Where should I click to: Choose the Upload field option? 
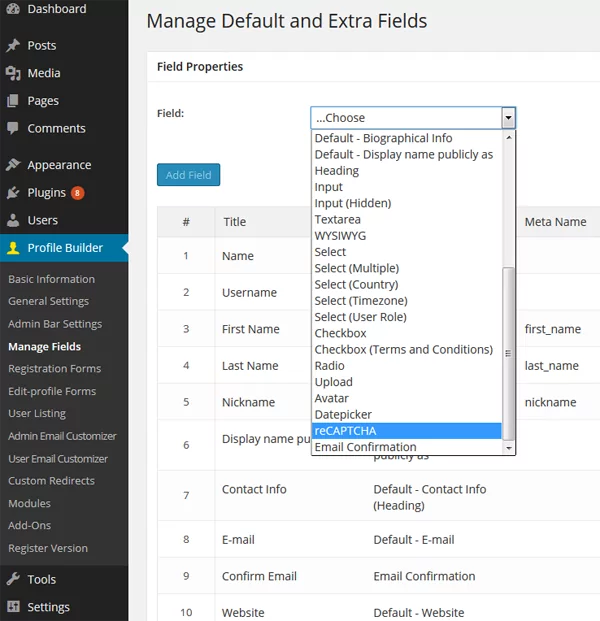point(407,382)
